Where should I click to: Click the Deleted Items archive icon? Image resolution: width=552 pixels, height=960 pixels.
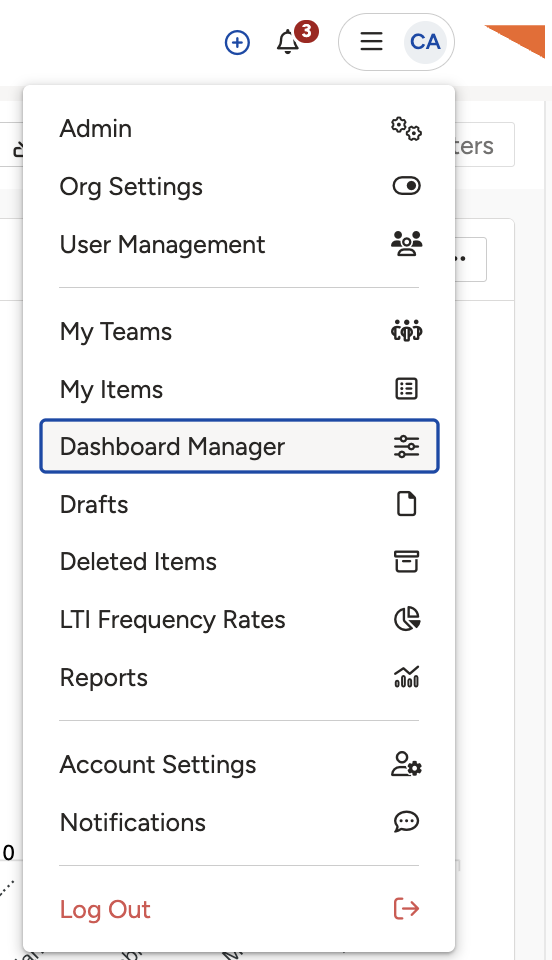[406, 561]
